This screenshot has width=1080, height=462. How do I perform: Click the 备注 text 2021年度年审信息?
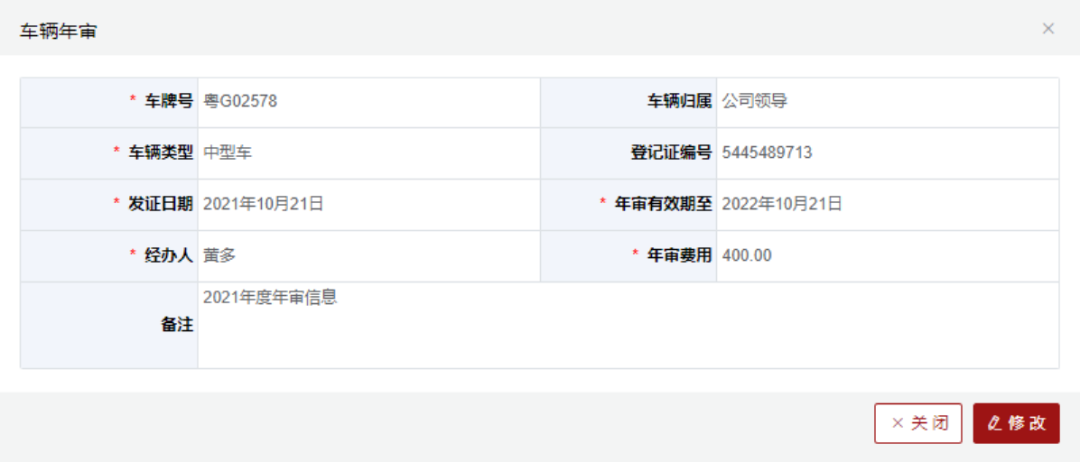point(270,297)
